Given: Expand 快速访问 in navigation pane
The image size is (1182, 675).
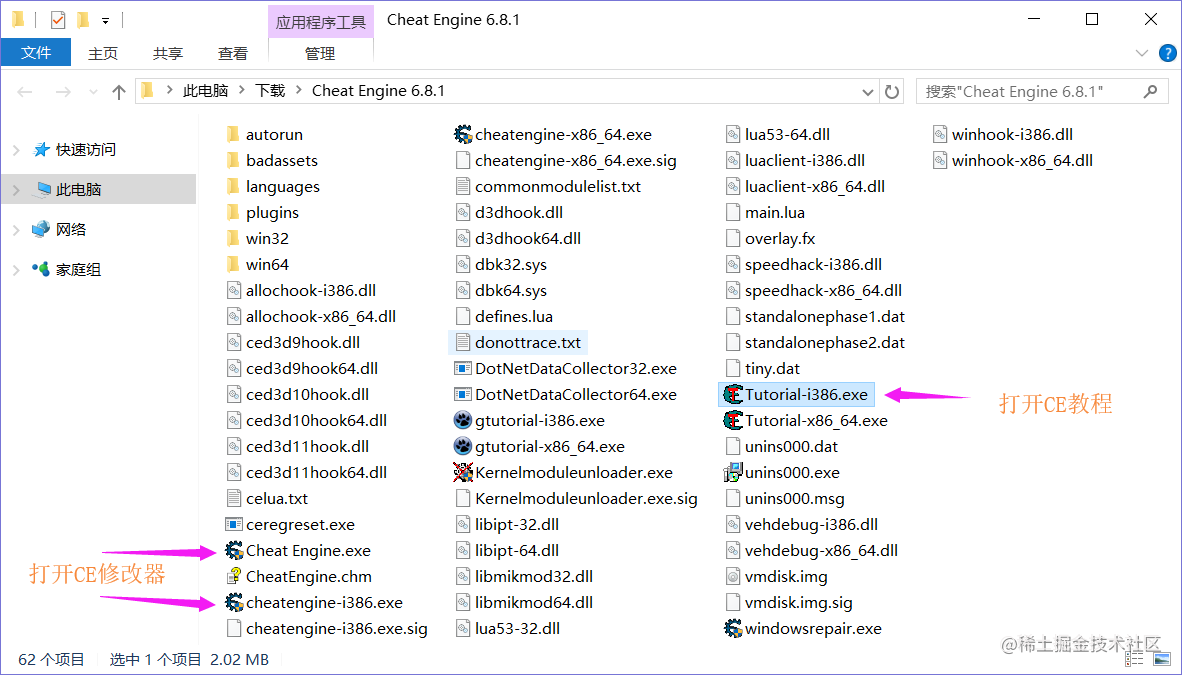Looking at the screenshot, I should pos(17,150).
